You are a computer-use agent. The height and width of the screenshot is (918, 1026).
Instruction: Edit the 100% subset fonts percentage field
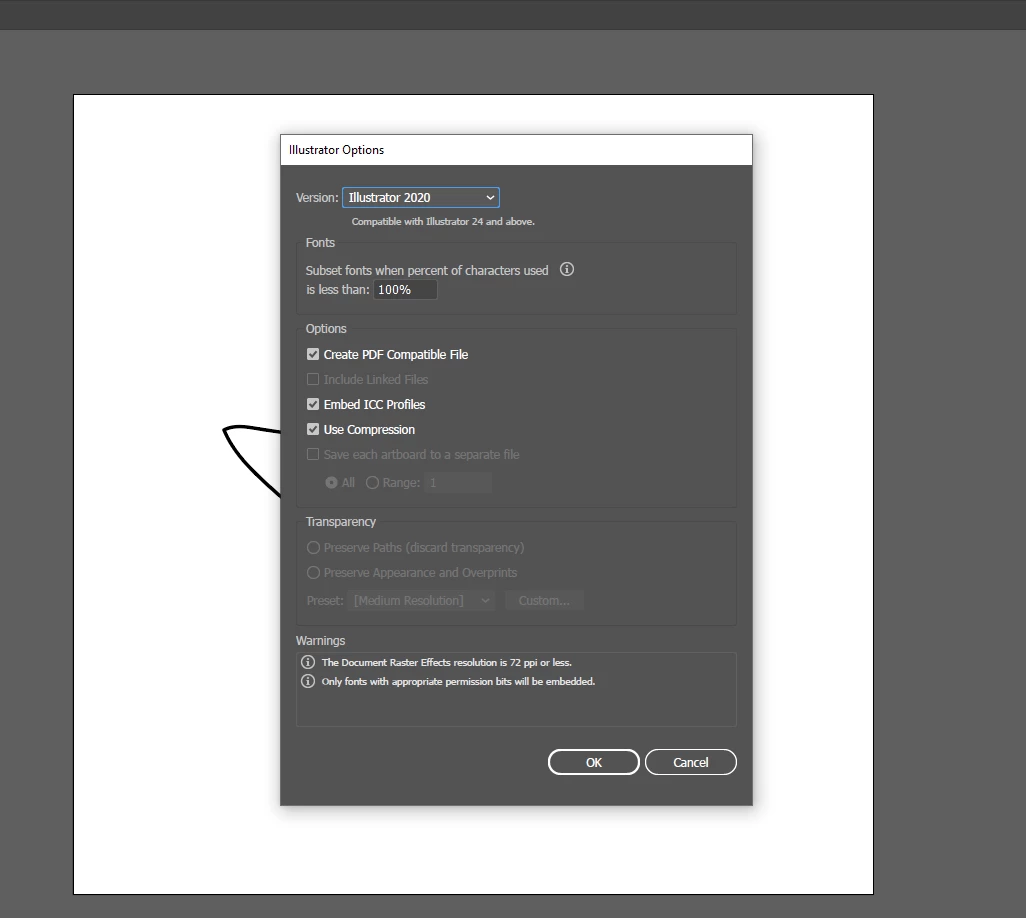click(x=405, y=290)
